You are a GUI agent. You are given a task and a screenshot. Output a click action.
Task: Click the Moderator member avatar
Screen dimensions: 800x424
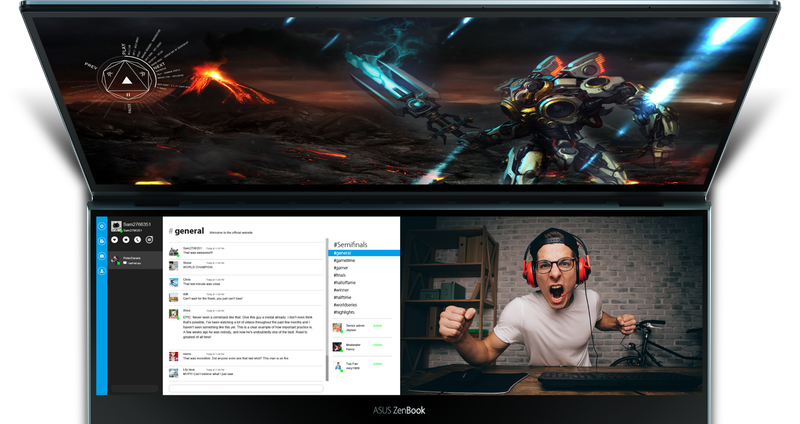[337, 347]
